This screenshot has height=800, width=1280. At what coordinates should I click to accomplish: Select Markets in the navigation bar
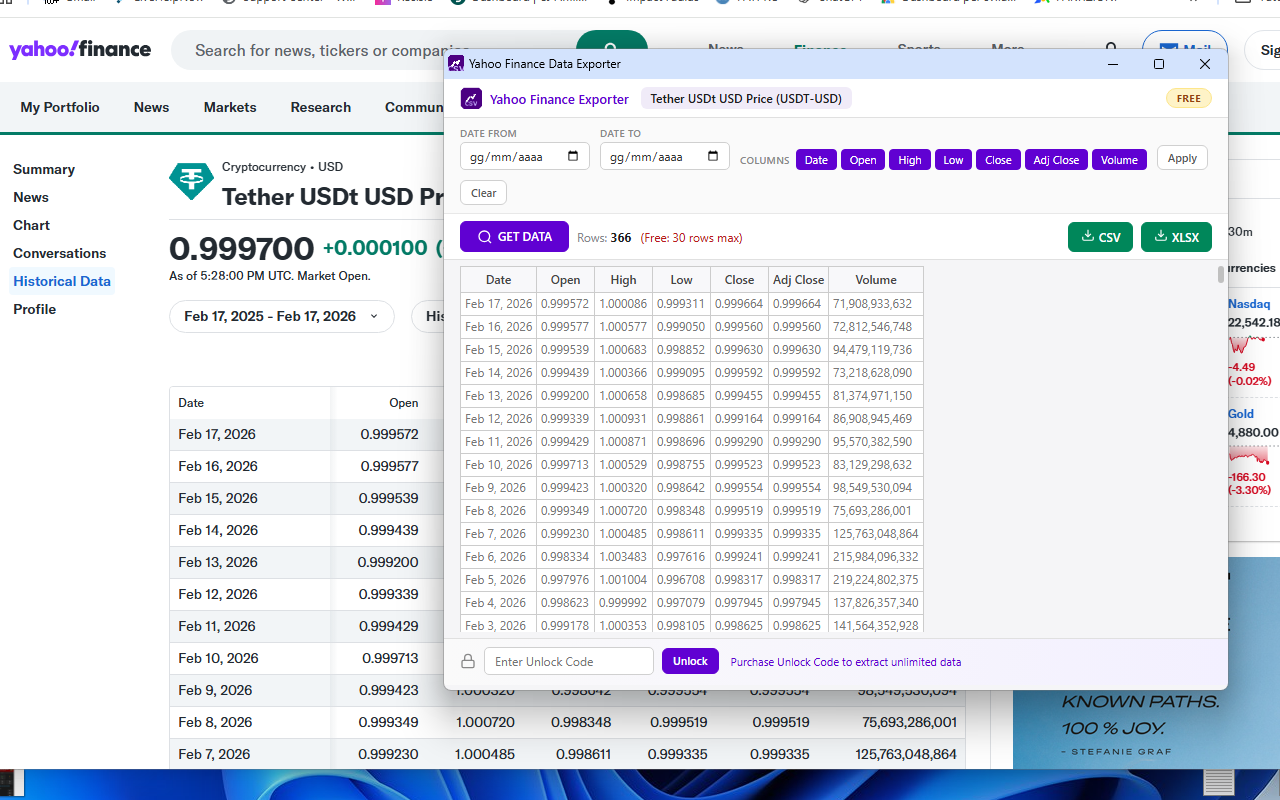pos(229,107)
